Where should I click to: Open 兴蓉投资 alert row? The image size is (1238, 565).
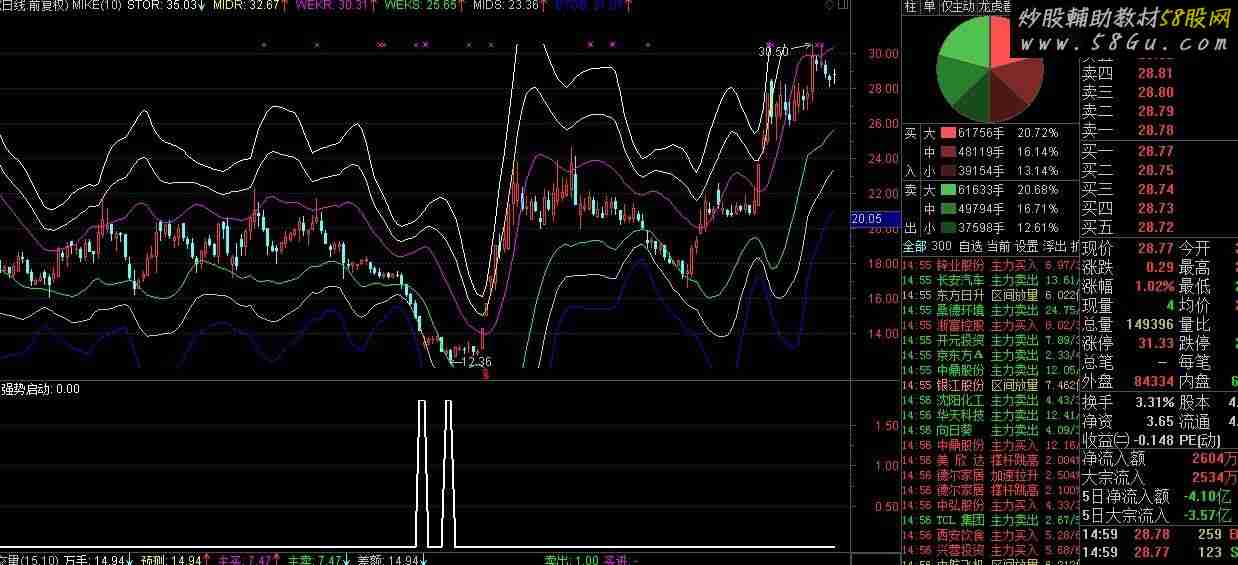click(x=990, y=550)
